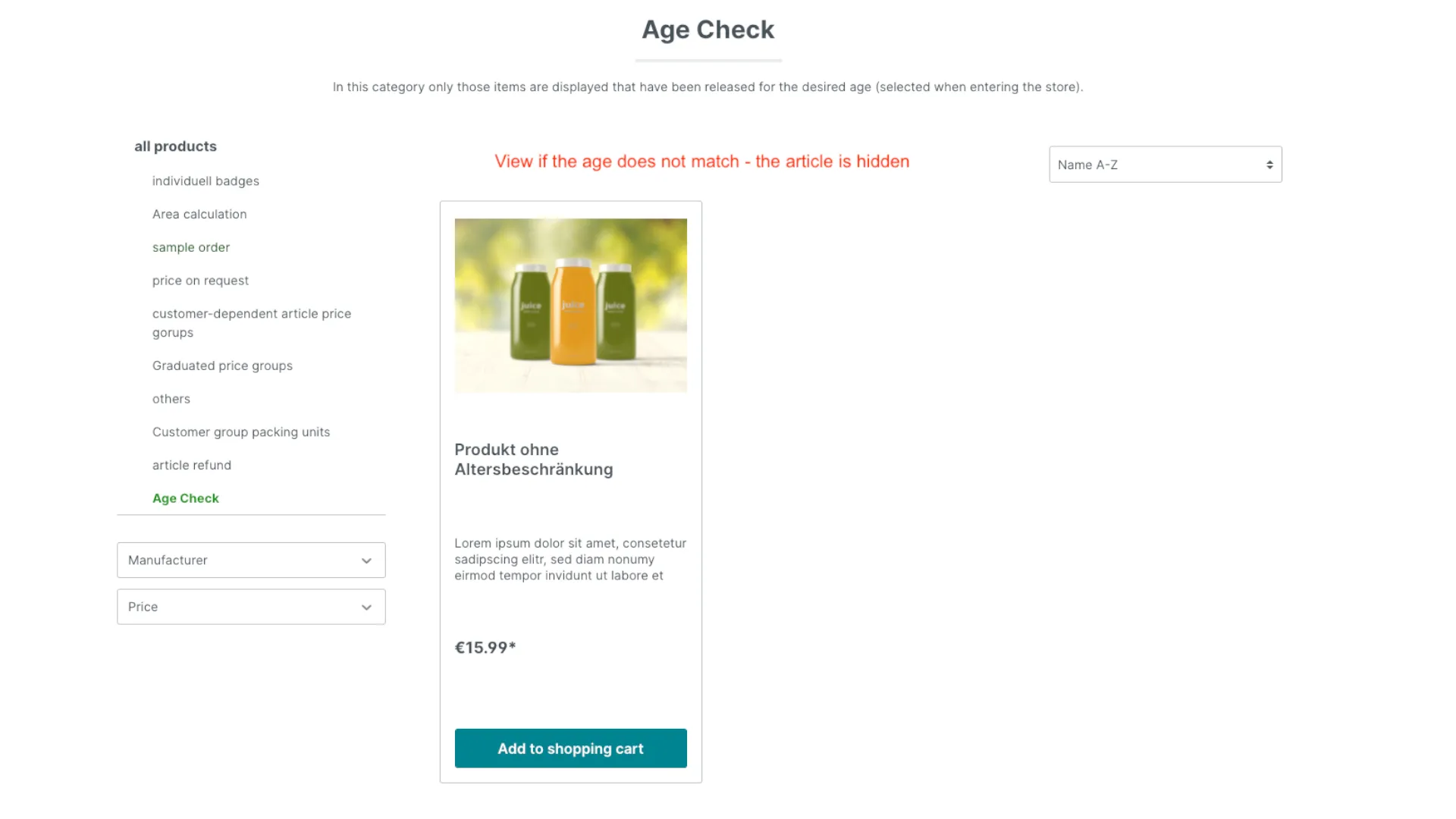Select the sample order category

click(x=191, y=247)
